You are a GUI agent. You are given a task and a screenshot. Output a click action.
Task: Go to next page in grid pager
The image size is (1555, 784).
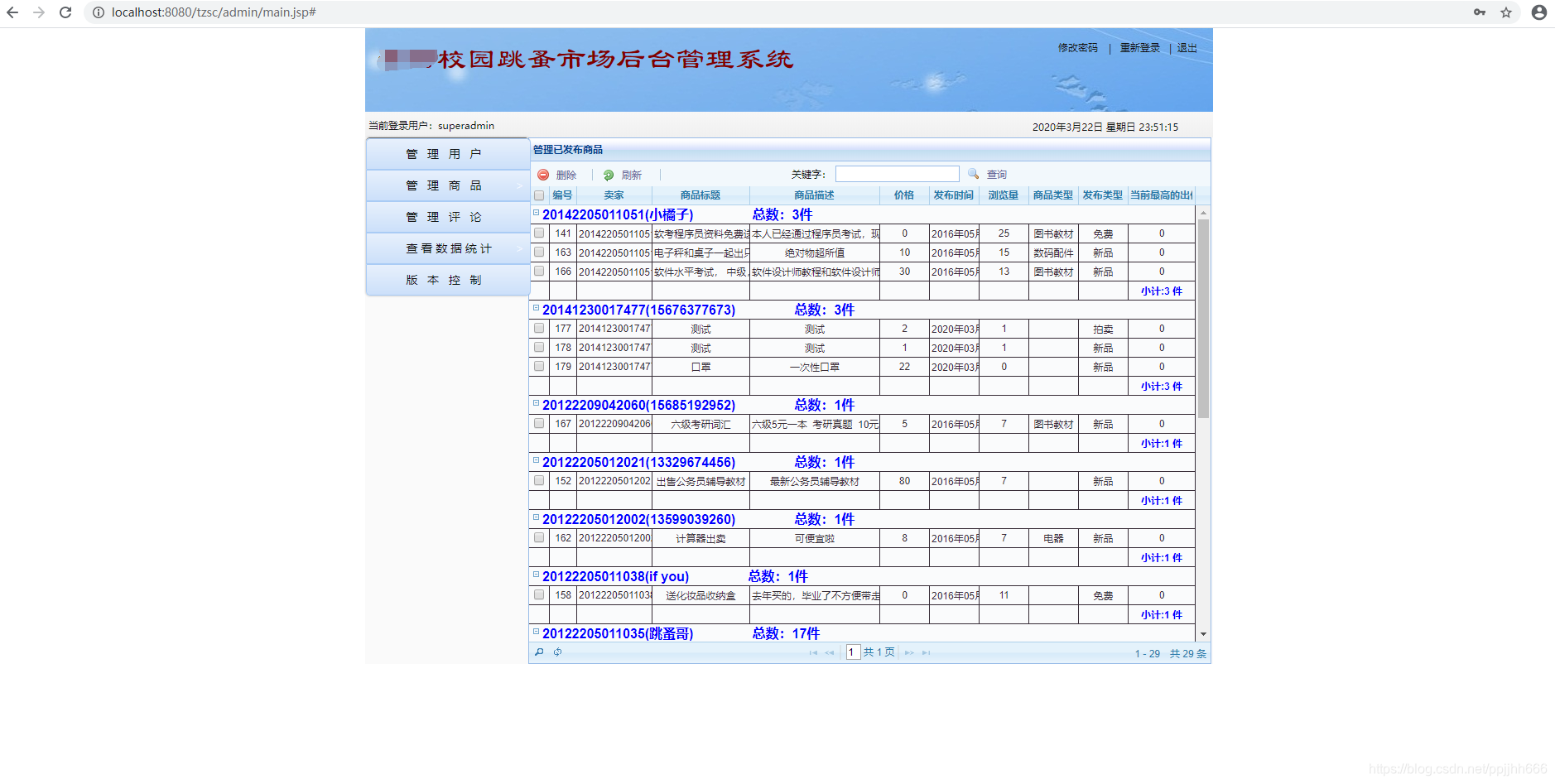coord(910,653)
